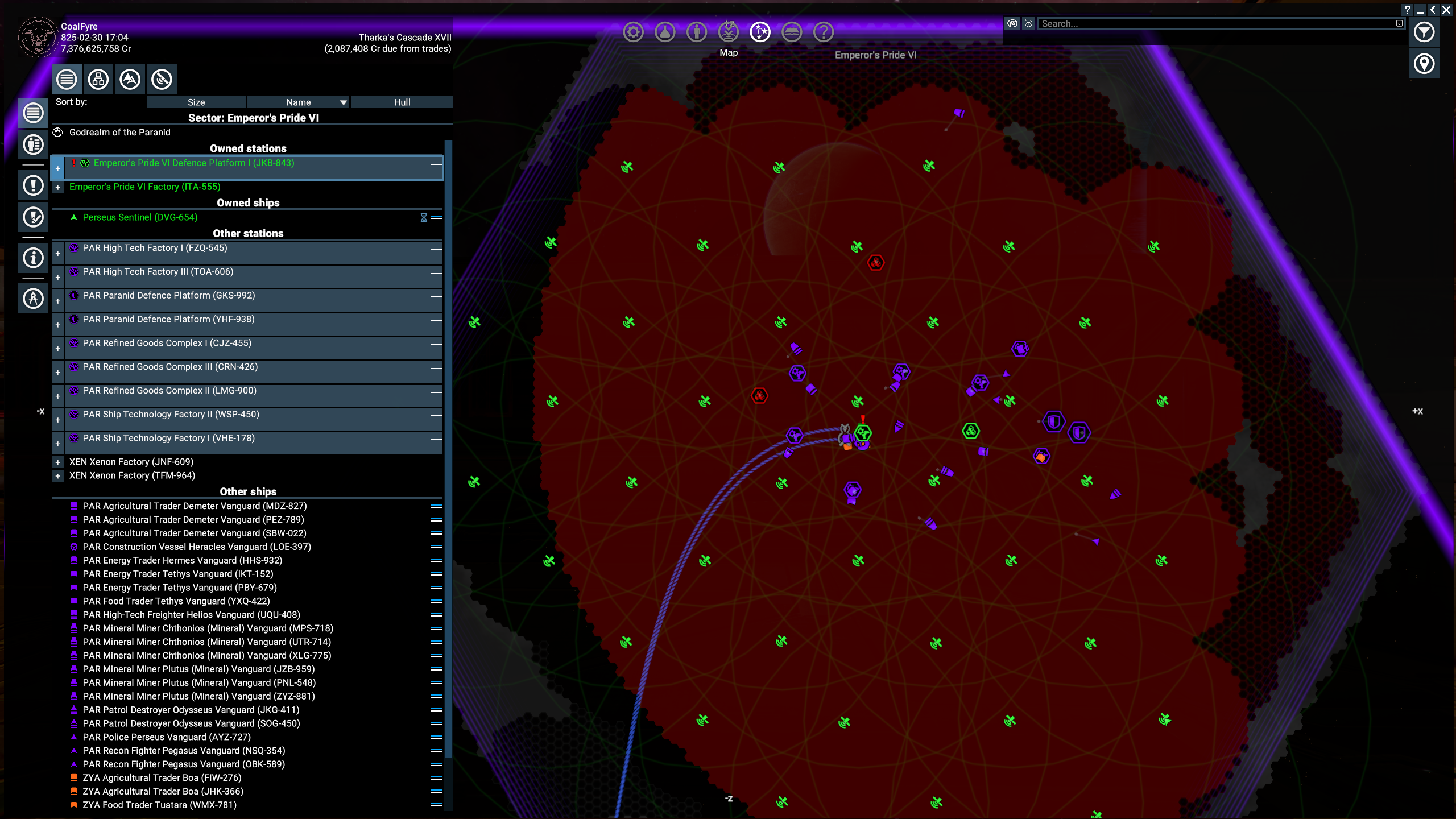The image size is (1456, 819).
Task: Expand the PAR High Tech Factory I entry
Action: [x=57, y=254]
